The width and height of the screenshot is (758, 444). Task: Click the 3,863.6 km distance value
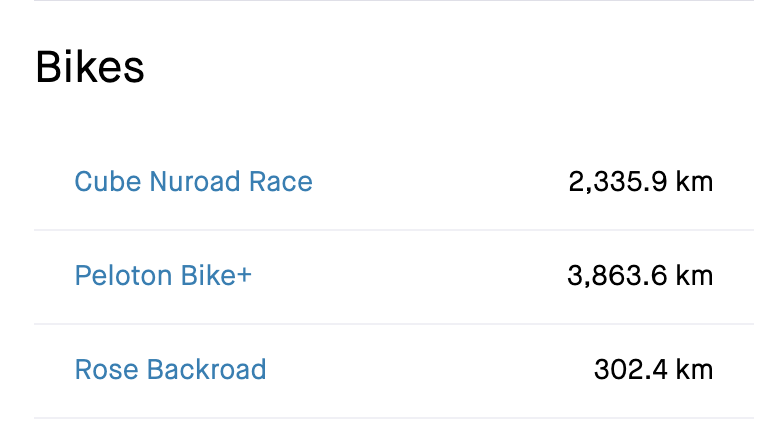pos(640,276)
